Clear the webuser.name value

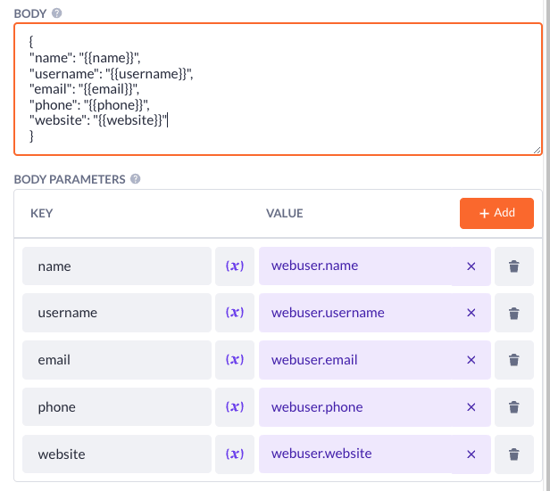[x=471, y=266]
